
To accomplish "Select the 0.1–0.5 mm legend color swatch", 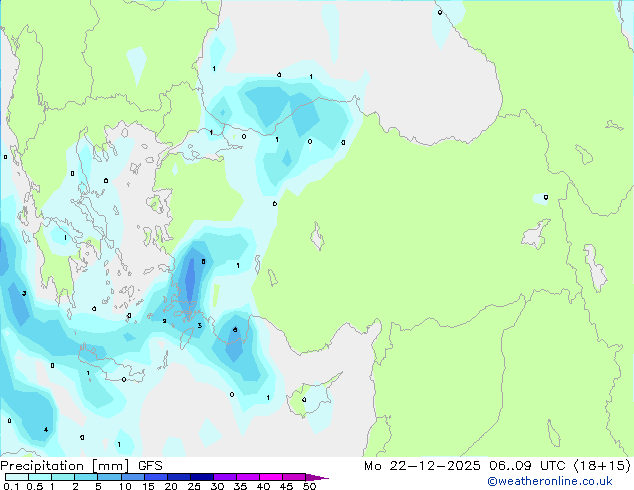I will coord(17,477).
